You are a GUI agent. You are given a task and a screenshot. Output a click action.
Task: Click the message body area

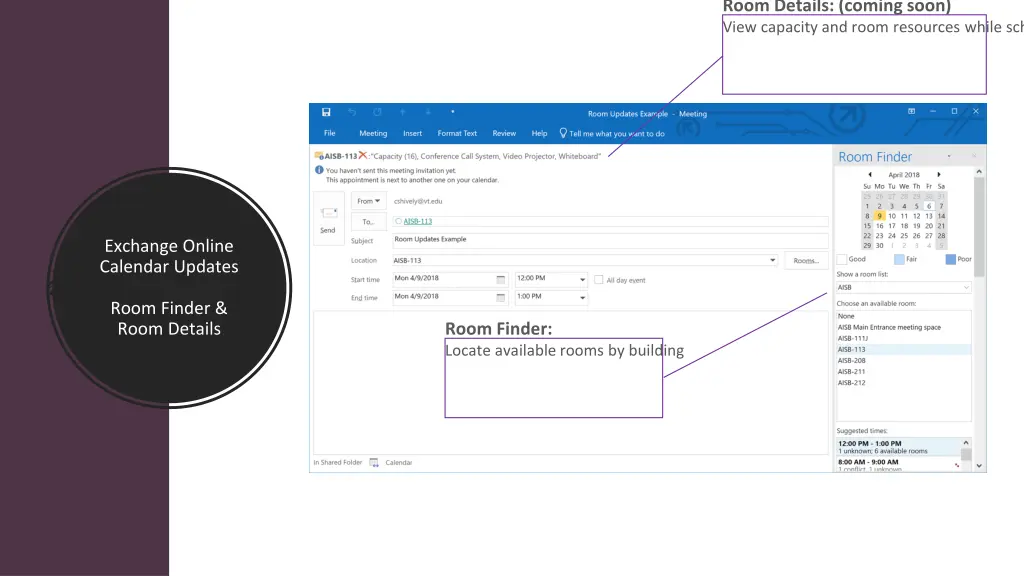pos(571,382)
